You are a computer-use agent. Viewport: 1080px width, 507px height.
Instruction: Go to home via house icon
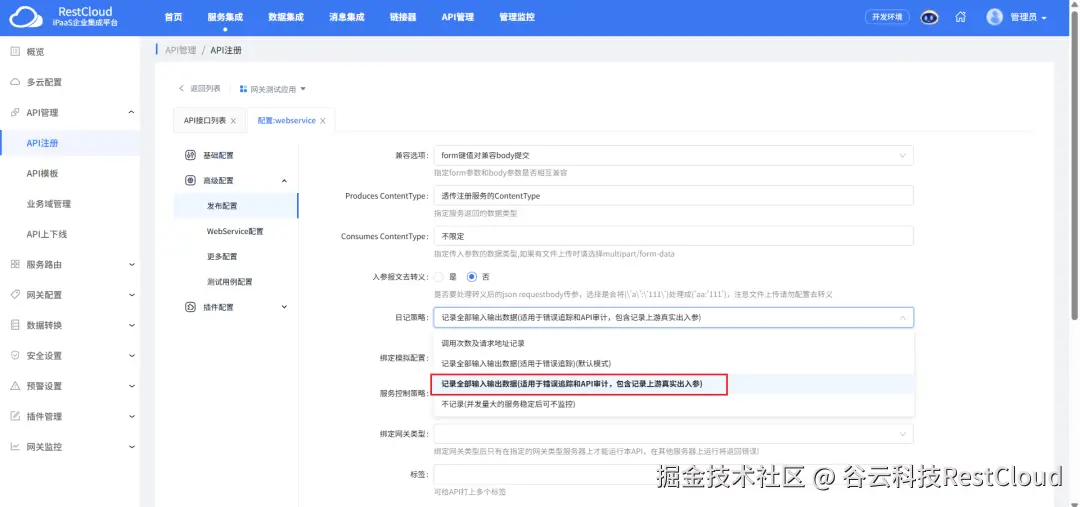(960, 17)
